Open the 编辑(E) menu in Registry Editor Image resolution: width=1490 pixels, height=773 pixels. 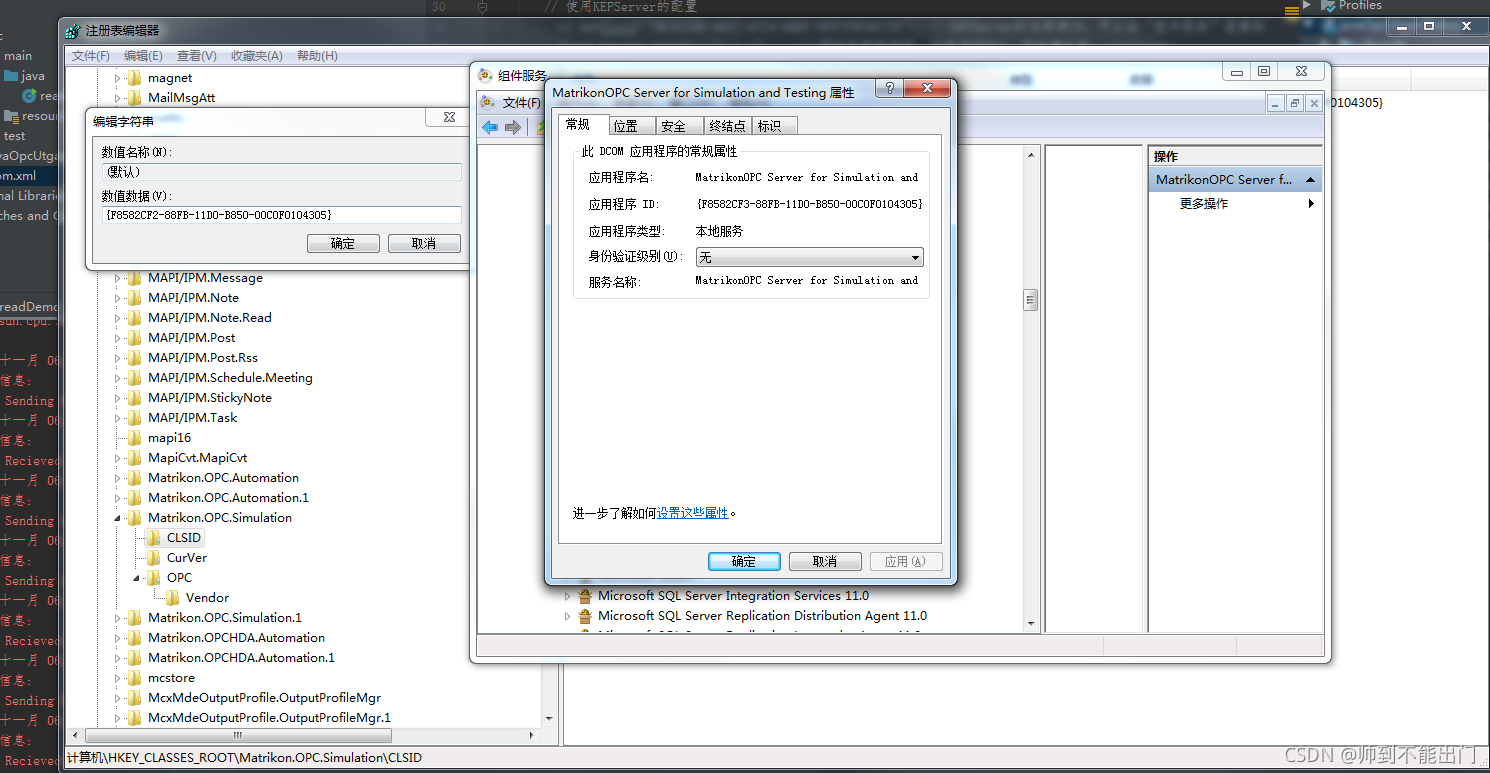(x=143, y=56)
